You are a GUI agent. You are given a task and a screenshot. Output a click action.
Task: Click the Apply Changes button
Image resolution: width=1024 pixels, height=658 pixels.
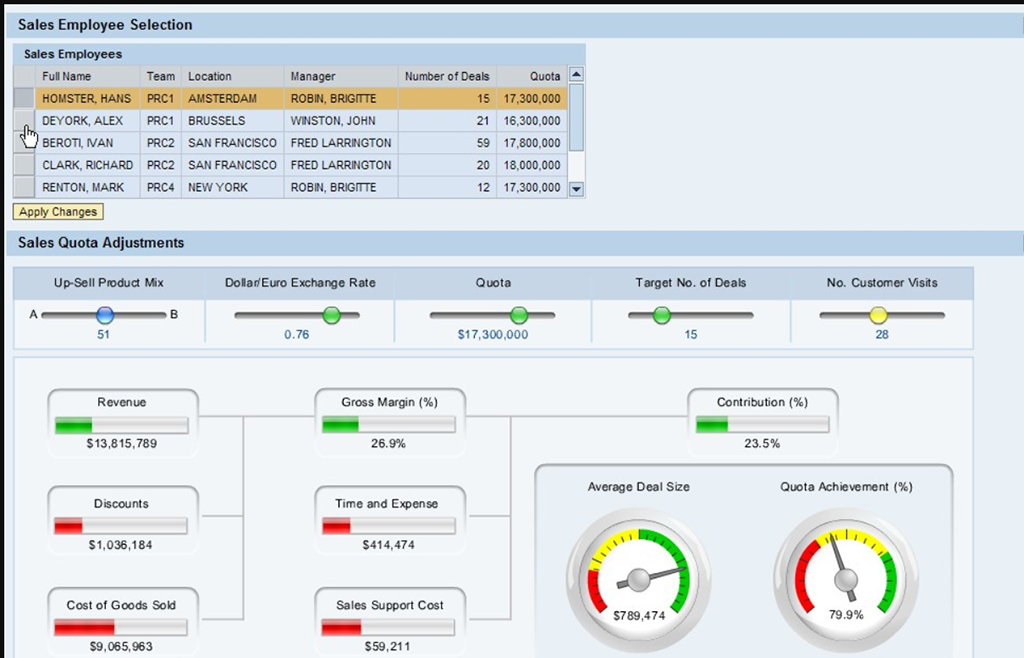pos(58,212)
